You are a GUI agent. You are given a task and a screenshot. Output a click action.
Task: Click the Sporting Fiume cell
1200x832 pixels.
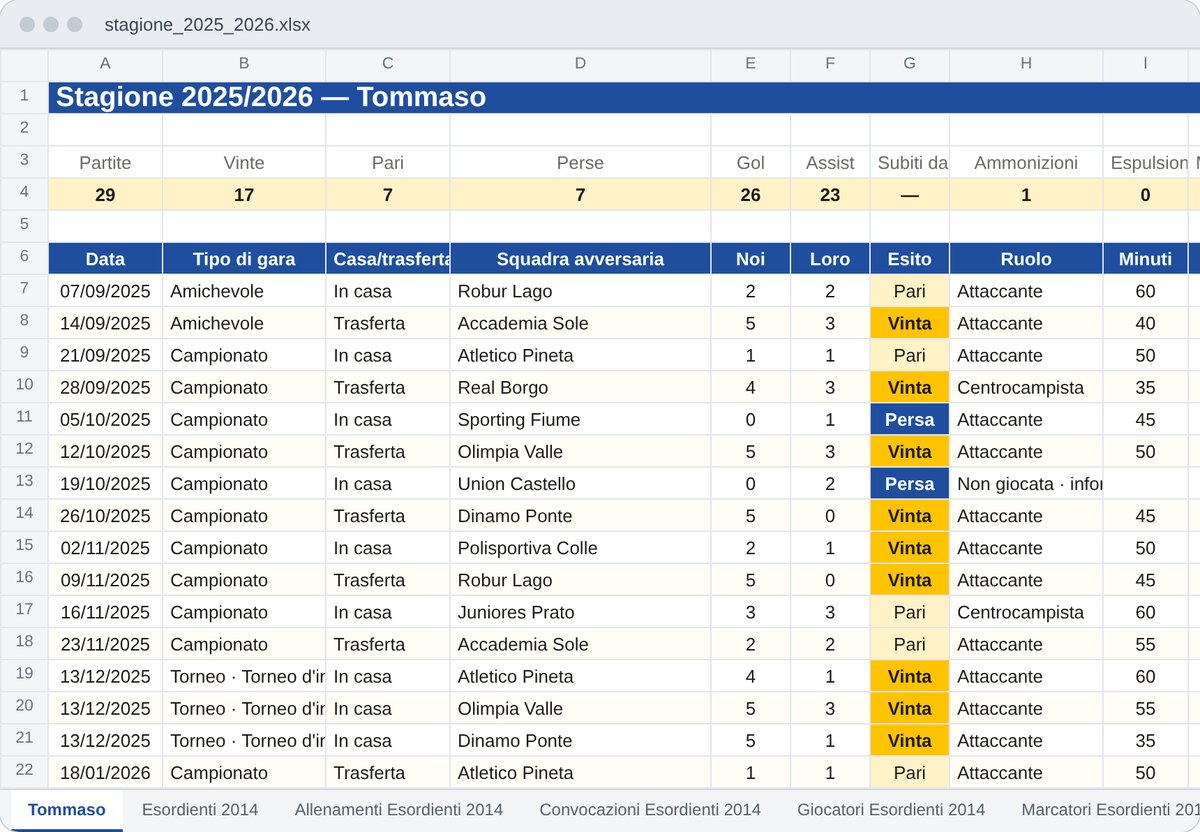click(x=580, y=419)
